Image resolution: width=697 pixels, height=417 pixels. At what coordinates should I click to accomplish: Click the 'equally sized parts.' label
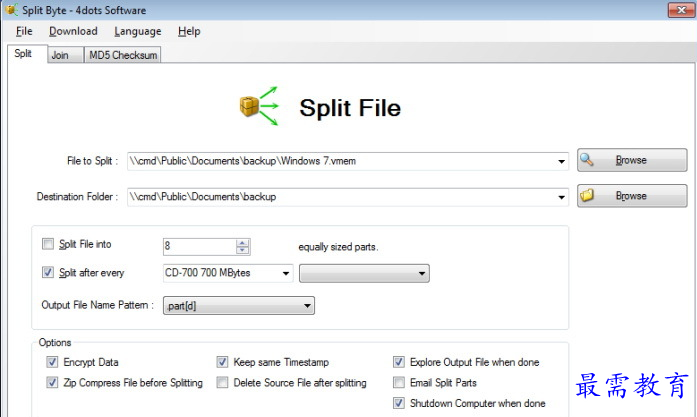(338, 247)
